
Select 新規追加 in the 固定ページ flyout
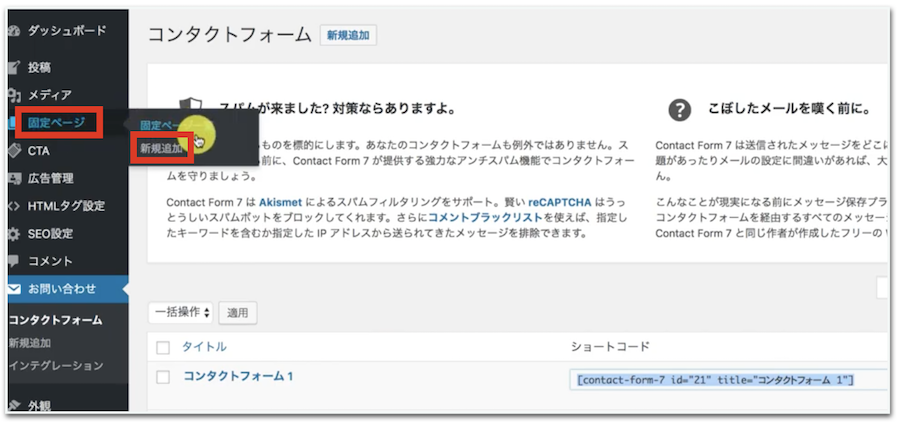(x=162, y=148)
